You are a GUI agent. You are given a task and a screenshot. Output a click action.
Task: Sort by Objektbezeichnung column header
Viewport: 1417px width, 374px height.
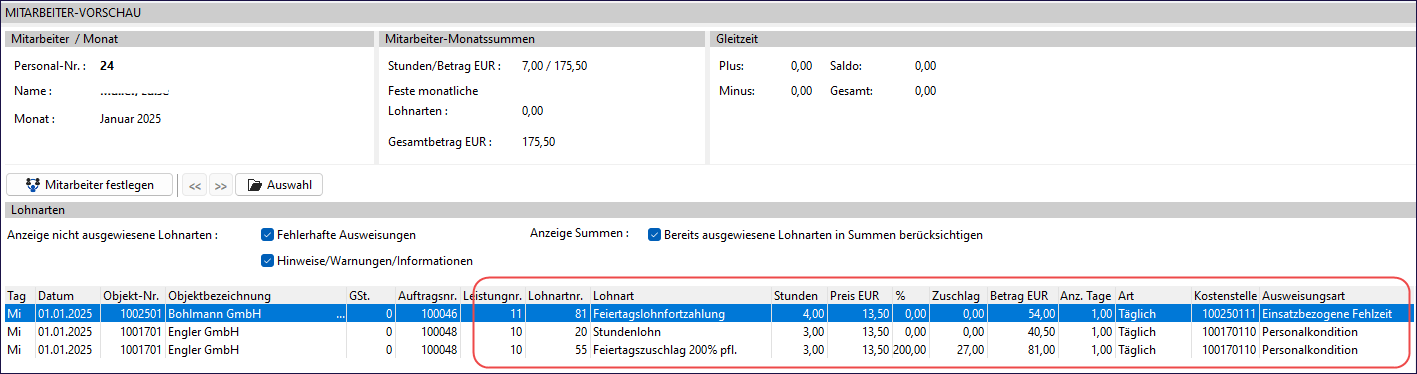pos(255,296)
